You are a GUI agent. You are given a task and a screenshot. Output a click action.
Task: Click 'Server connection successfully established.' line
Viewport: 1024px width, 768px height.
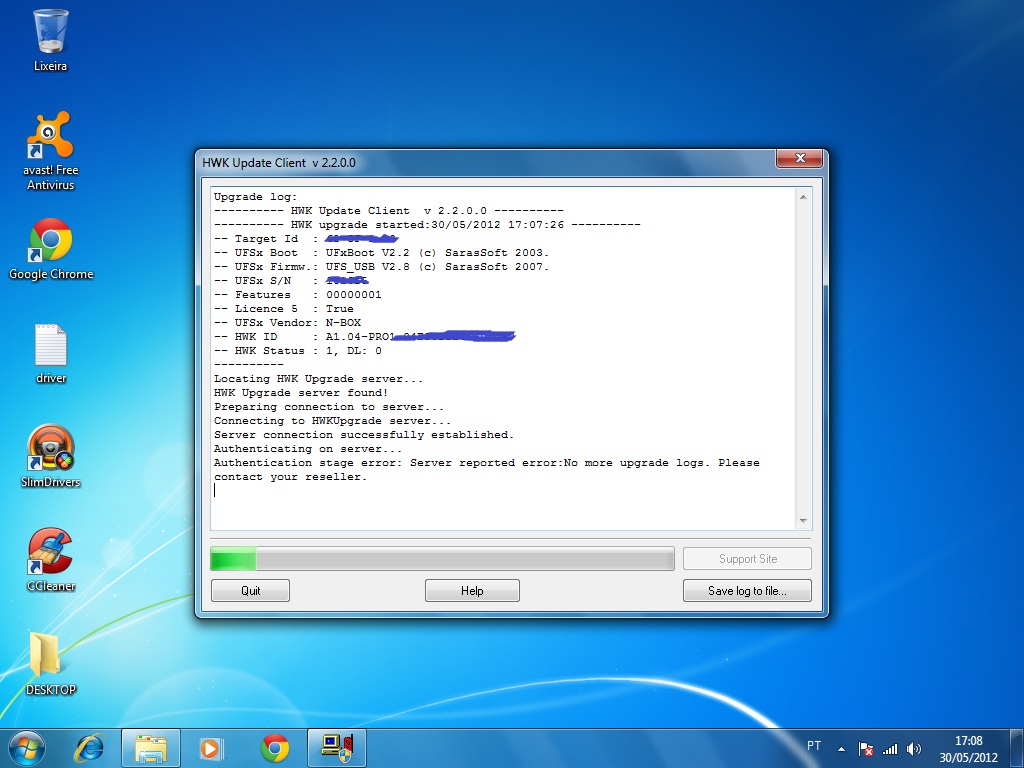(364, 435)
